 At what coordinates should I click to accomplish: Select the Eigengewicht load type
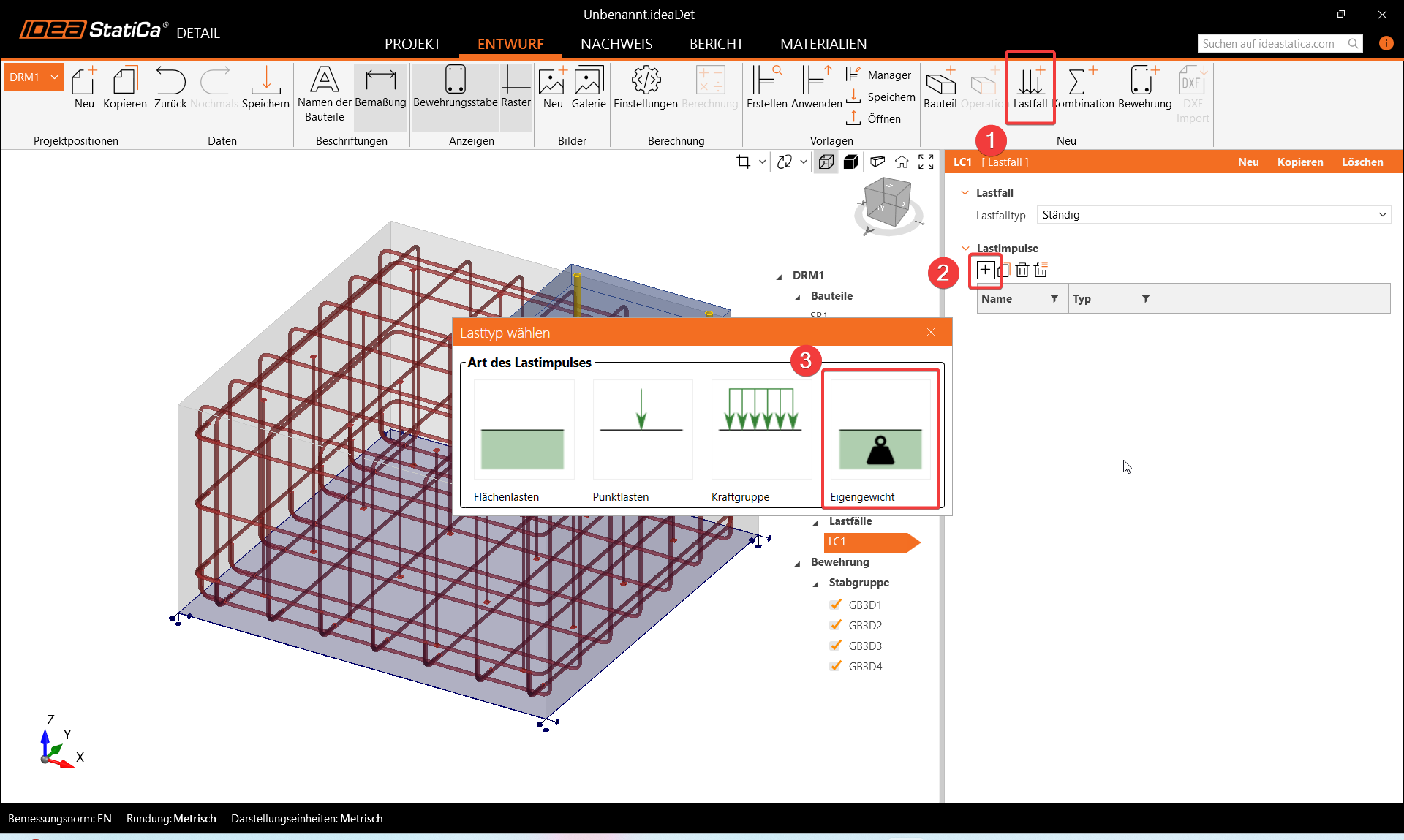click(880, 437)
